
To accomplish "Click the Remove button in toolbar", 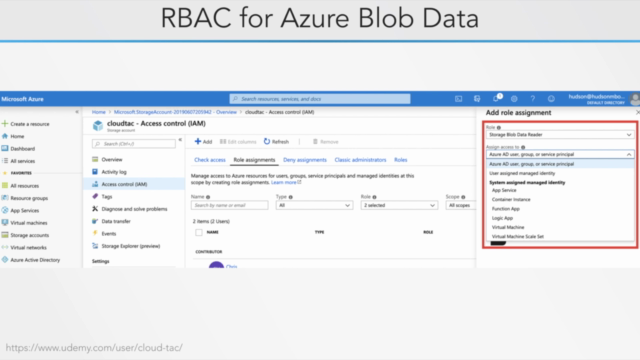I will (x=325, y=142).
